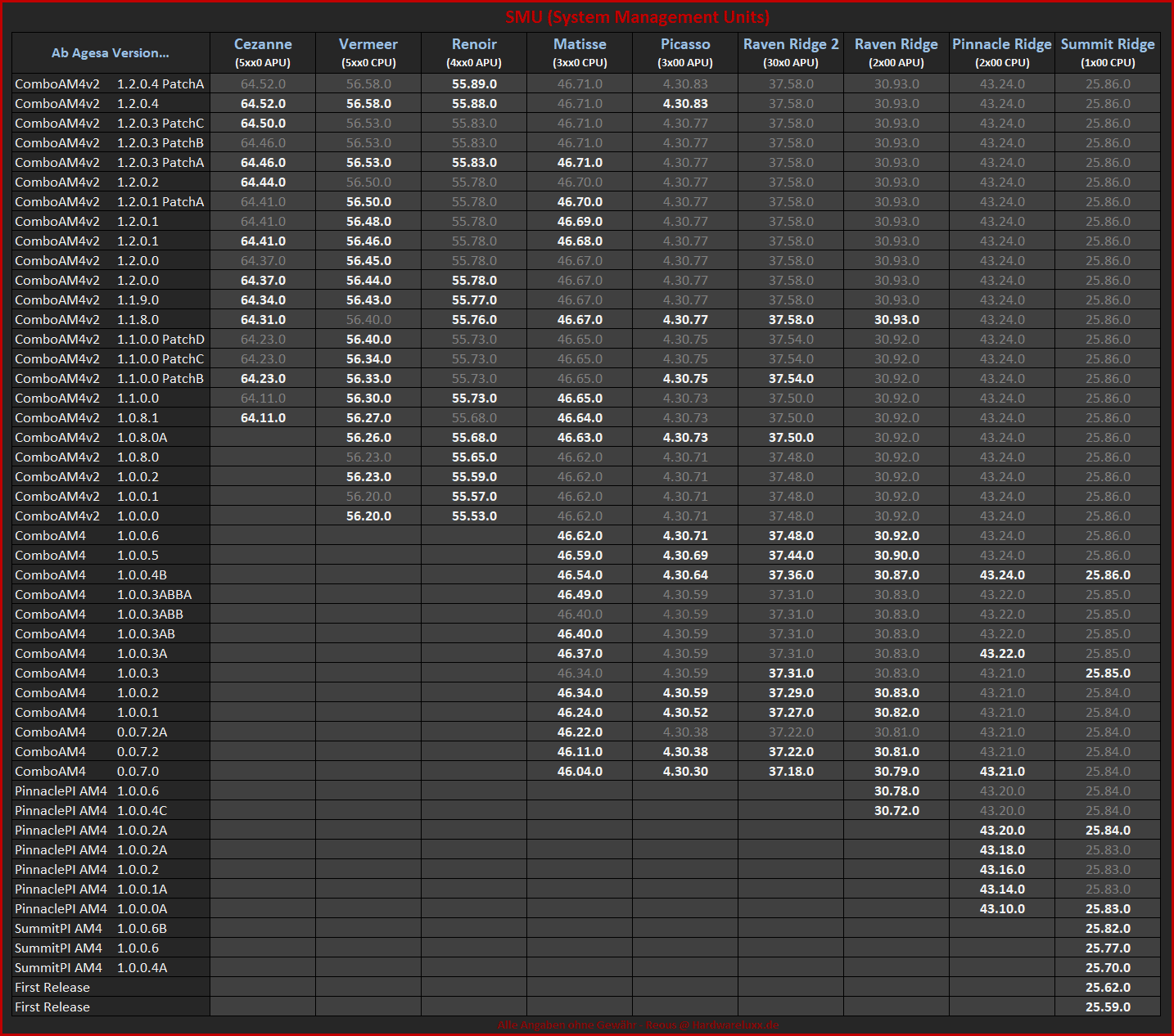Click the Raven Ridge value 30.90.0
The image size is (1174, 1036).
[896, 555]
